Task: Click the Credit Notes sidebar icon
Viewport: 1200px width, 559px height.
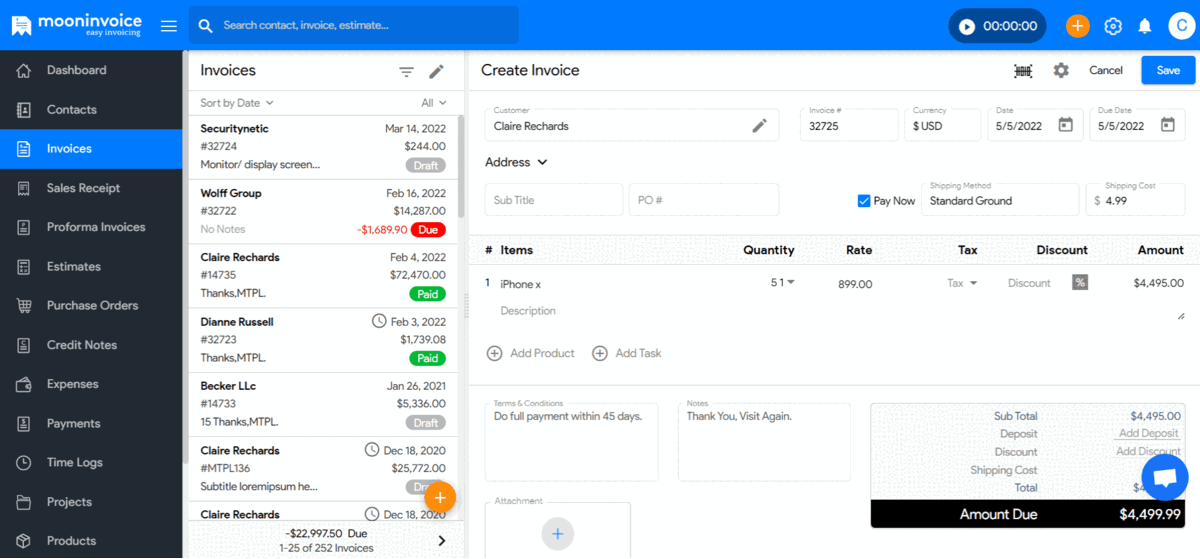Action: 24,345
